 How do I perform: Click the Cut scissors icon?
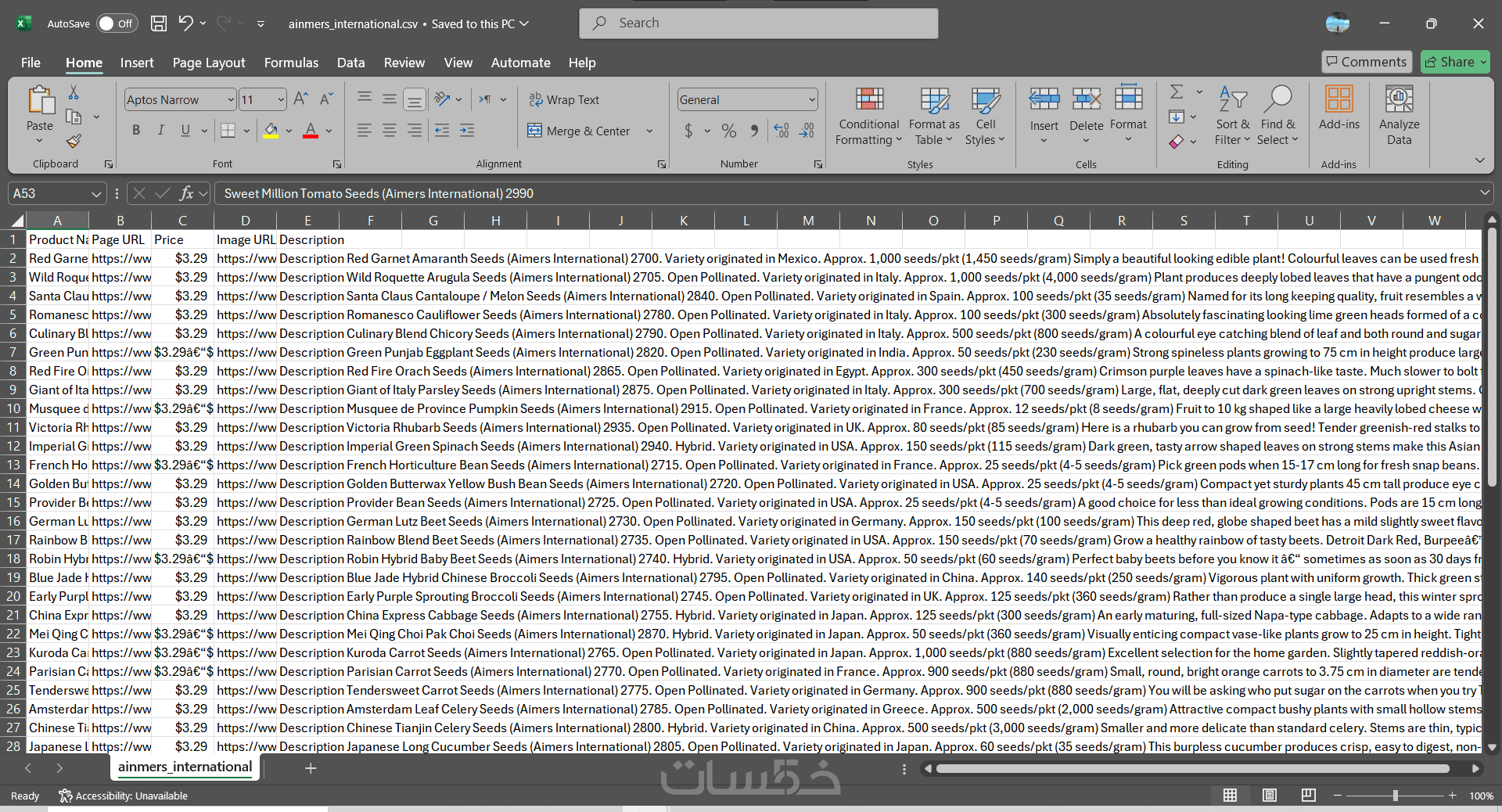(x=74, y=93)
